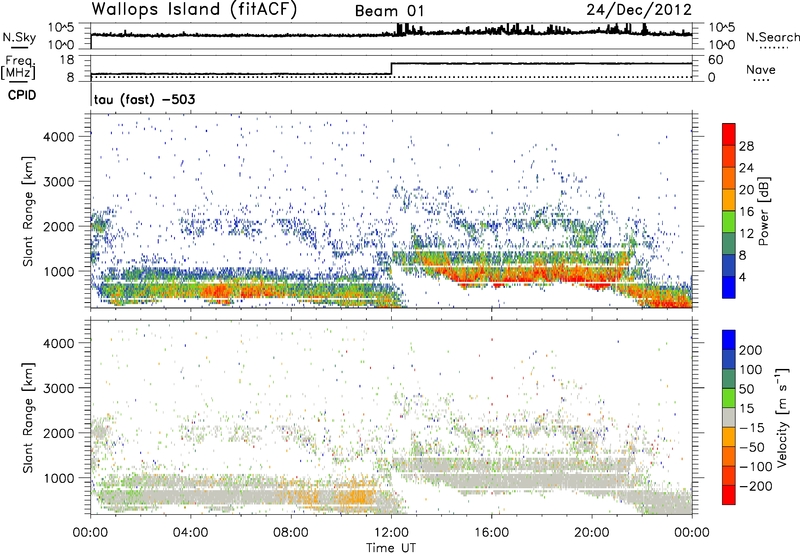The width and height of the screenshot is (800, 554).
Task: Click the power colorbar '4' tick label
Action: coord(742,277)
